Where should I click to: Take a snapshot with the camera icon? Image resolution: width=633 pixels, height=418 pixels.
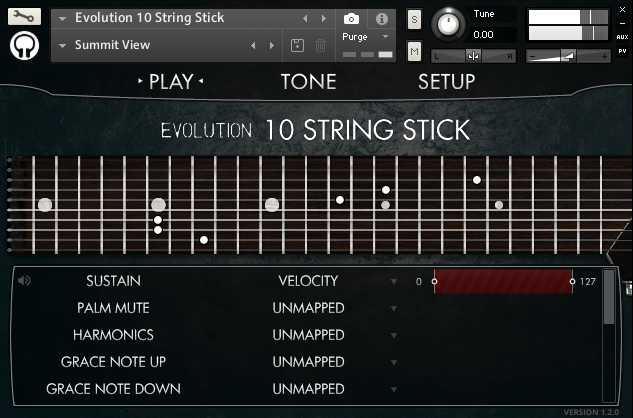(351, 19)
